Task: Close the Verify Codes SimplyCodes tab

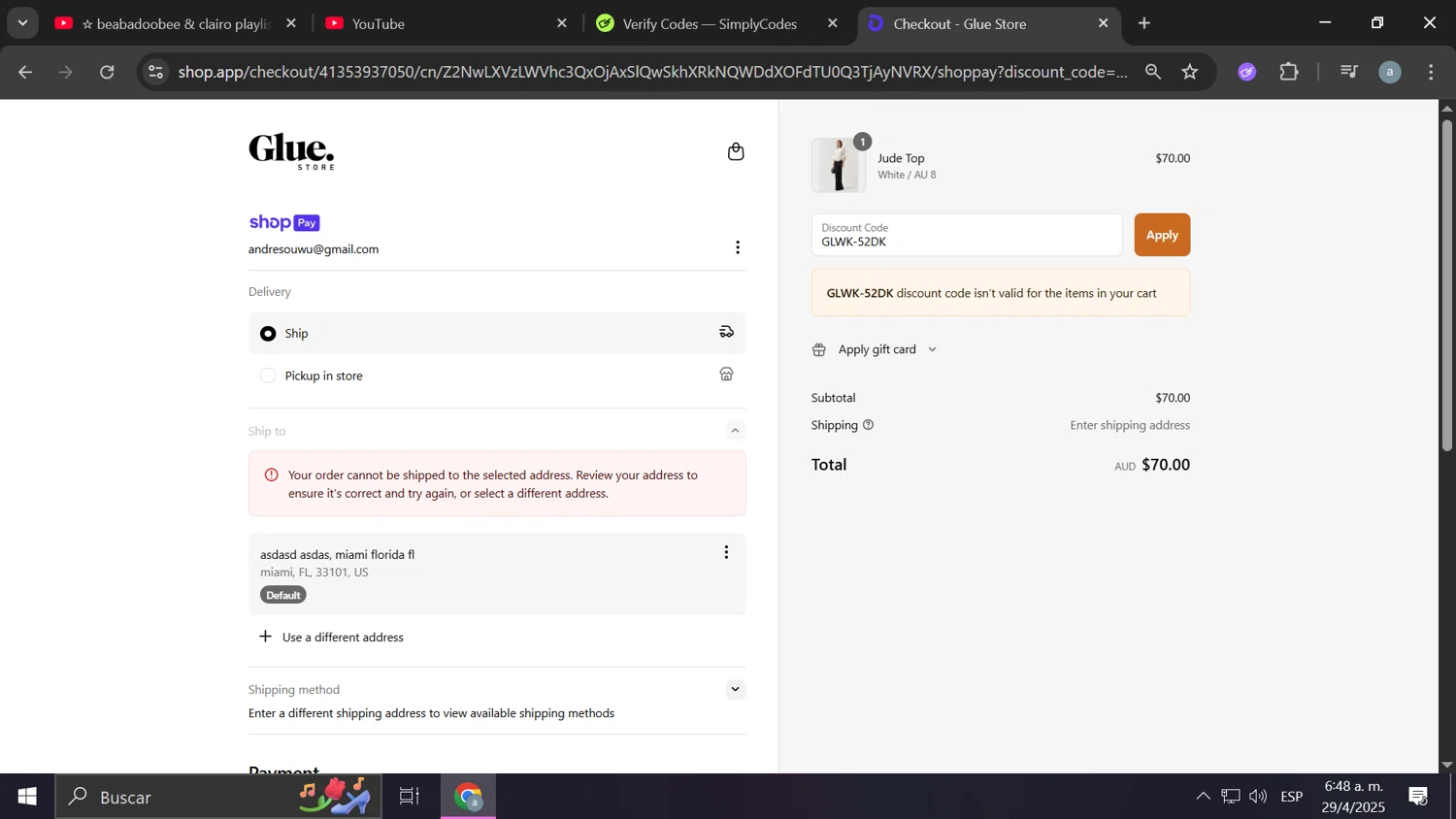Action: [x=832, y=23]
